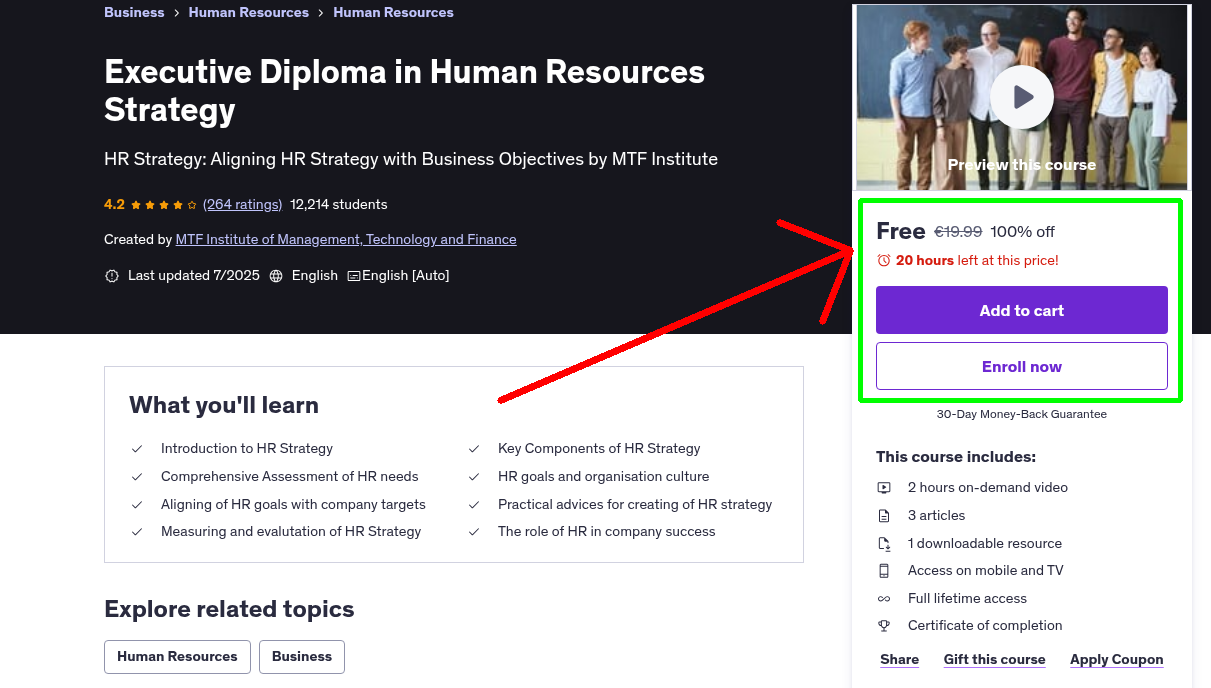Click Gift this course
This screenshot has width=1211, height=688.
coord(995,659)
